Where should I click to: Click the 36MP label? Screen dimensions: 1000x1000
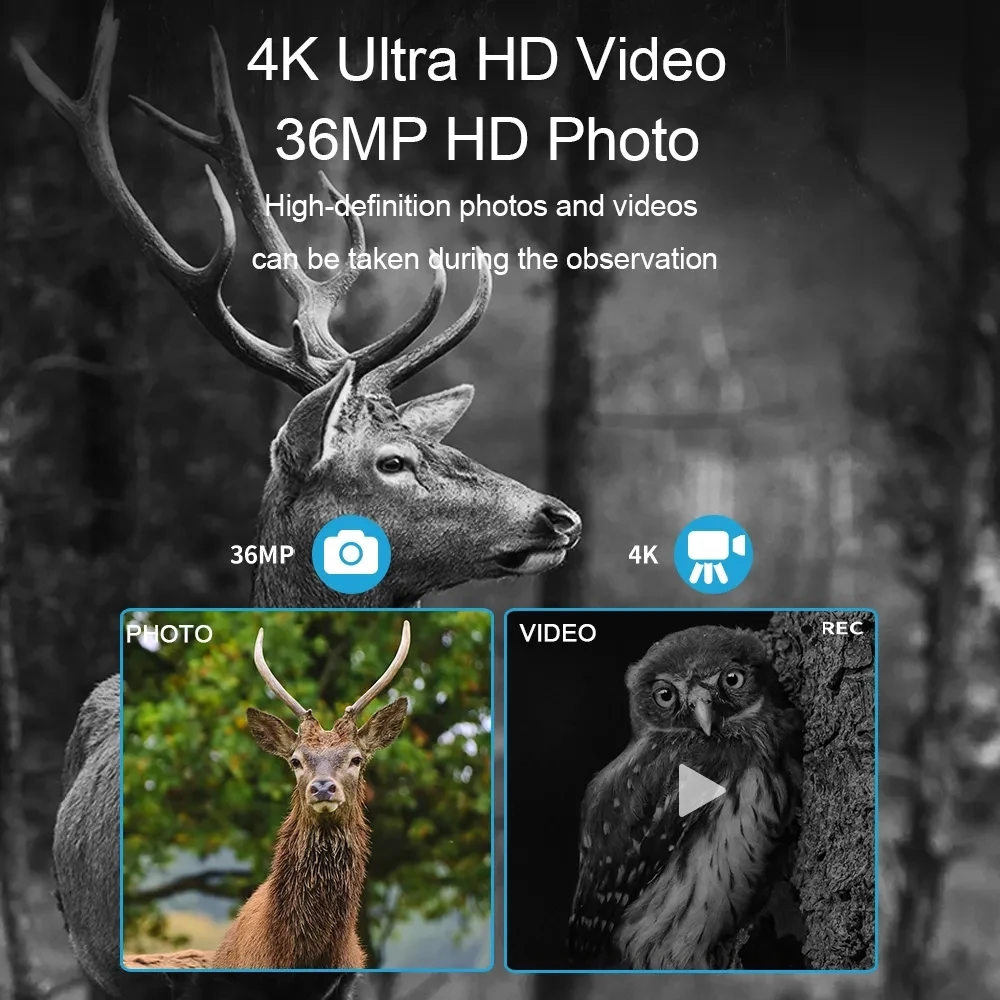tap(262, 555)
